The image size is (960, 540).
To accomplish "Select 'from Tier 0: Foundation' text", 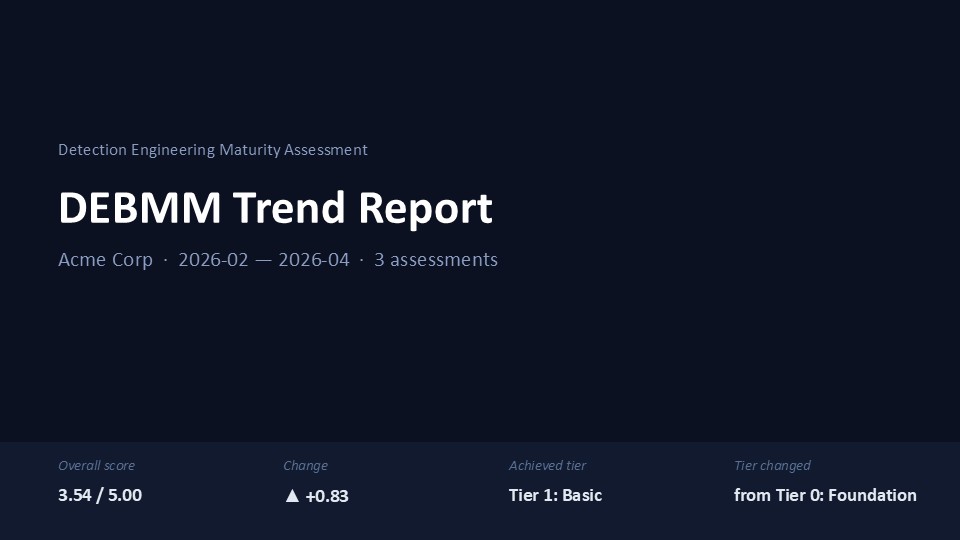I will pyautogui.click(x=825, y=495).
